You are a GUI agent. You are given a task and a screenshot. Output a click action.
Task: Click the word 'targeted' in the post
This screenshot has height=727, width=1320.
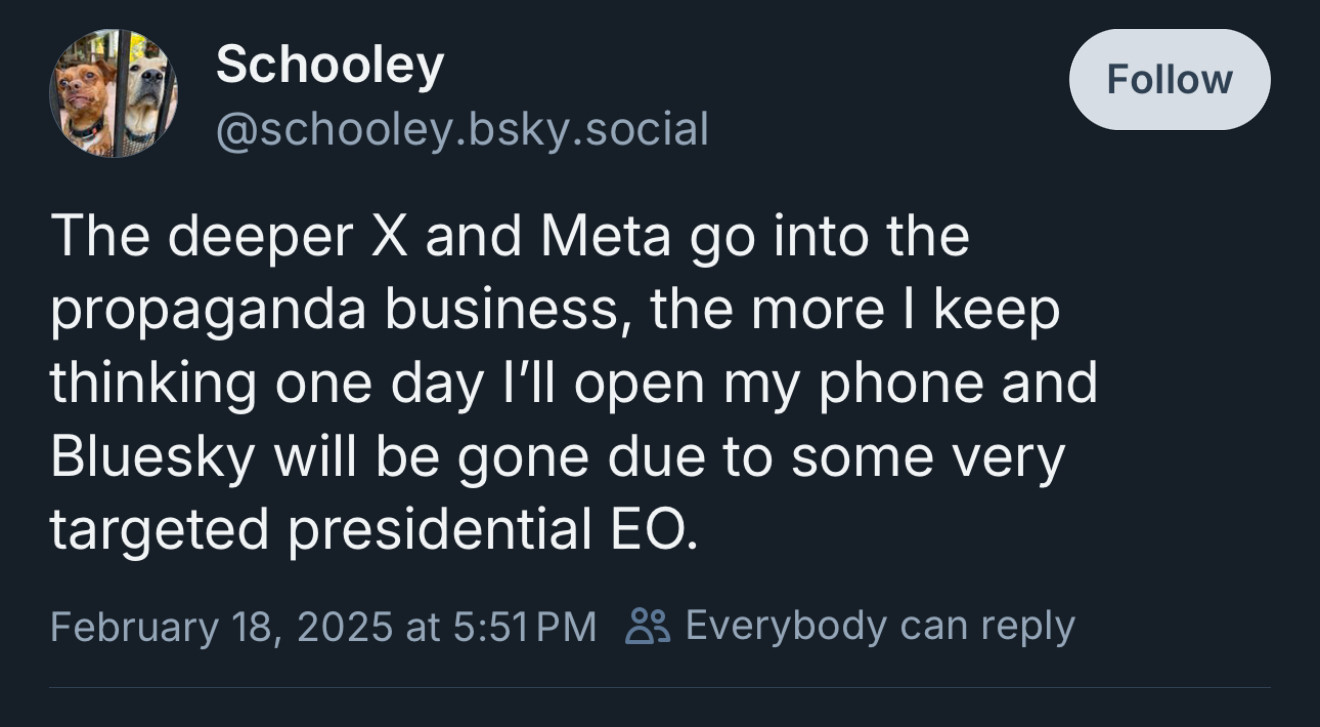(x=160, y=531)
